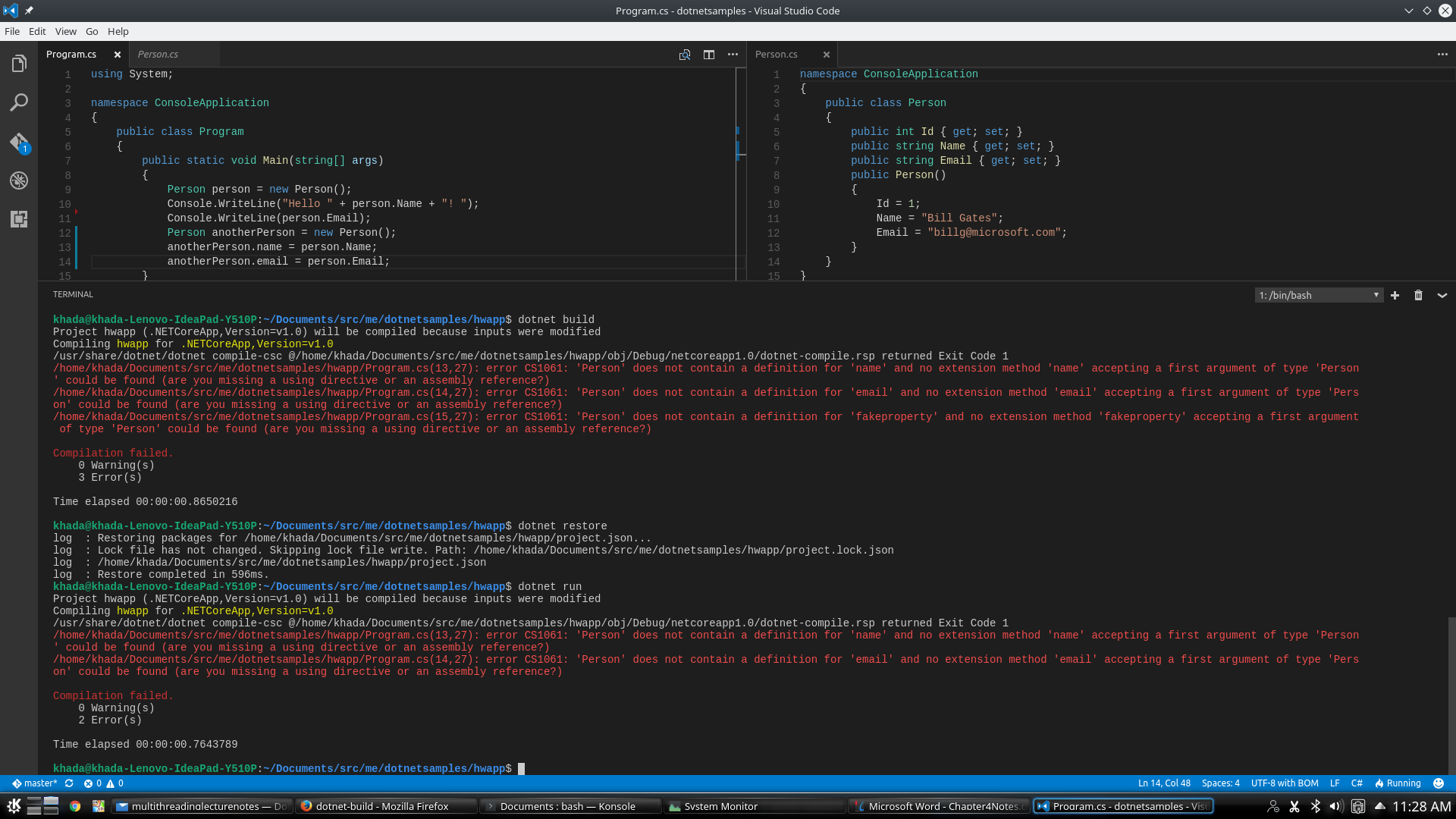The width and height of the screenshot is (1456, 819).
Task: Switch to System Monitor in the taskbar
Action: point(755,806)
